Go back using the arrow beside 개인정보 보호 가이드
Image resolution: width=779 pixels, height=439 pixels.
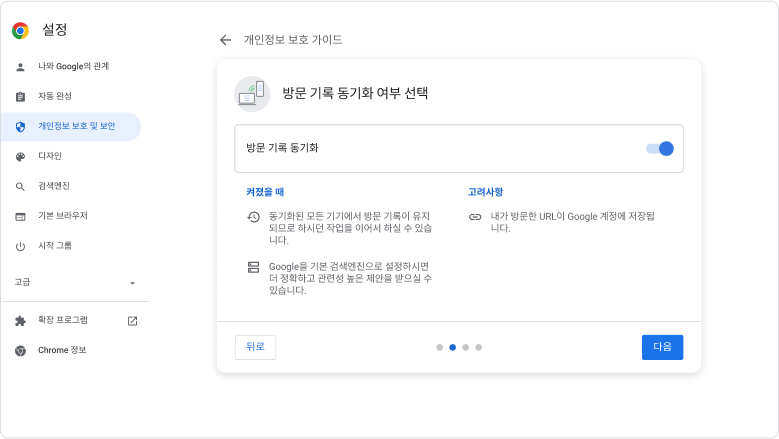tap(226, 40)
